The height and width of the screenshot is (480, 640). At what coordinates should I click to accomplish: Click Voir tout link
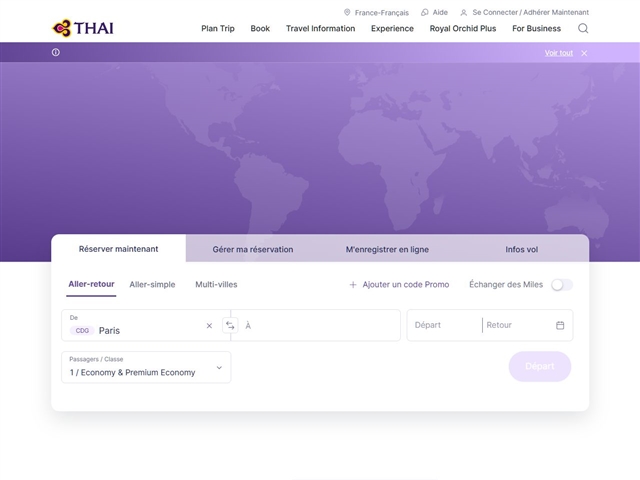(x=558, y=53)
